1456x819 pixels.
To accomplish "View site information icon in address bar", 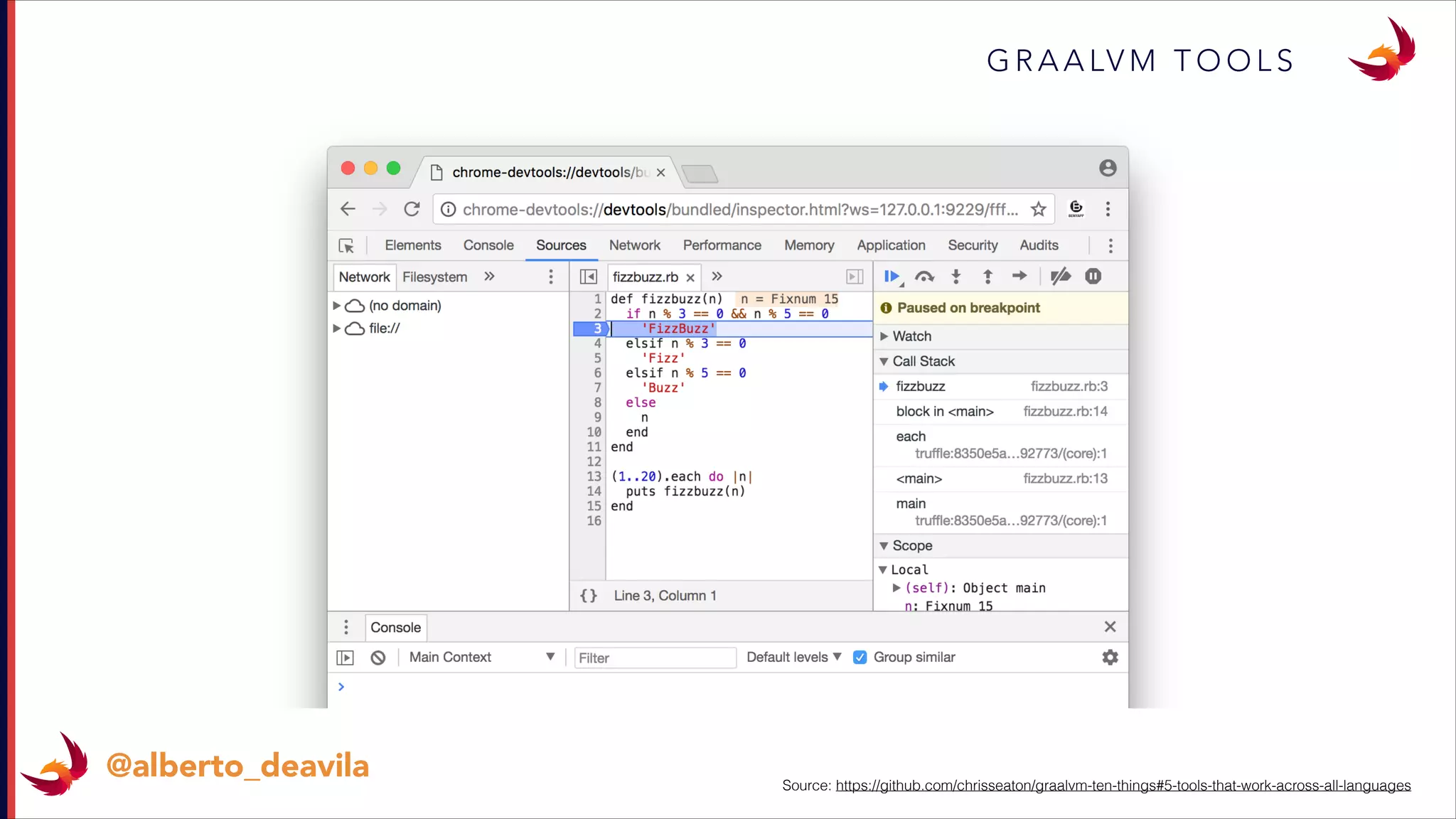I will click(448, 209).
